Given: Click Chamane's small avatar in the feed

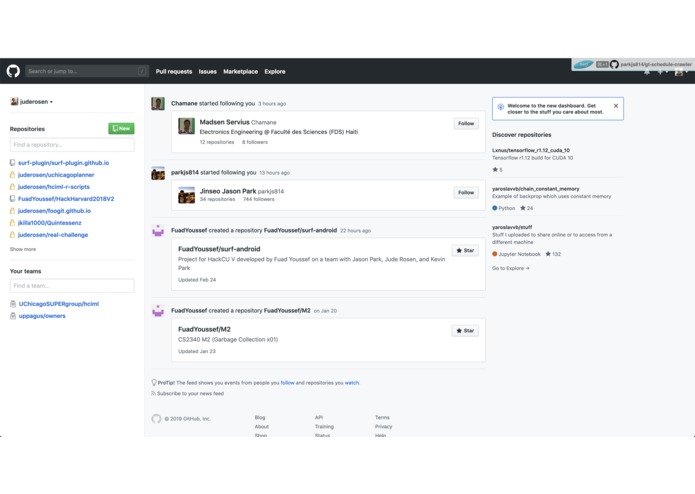Looking at the screenshot, I should (x=158, y=103).
